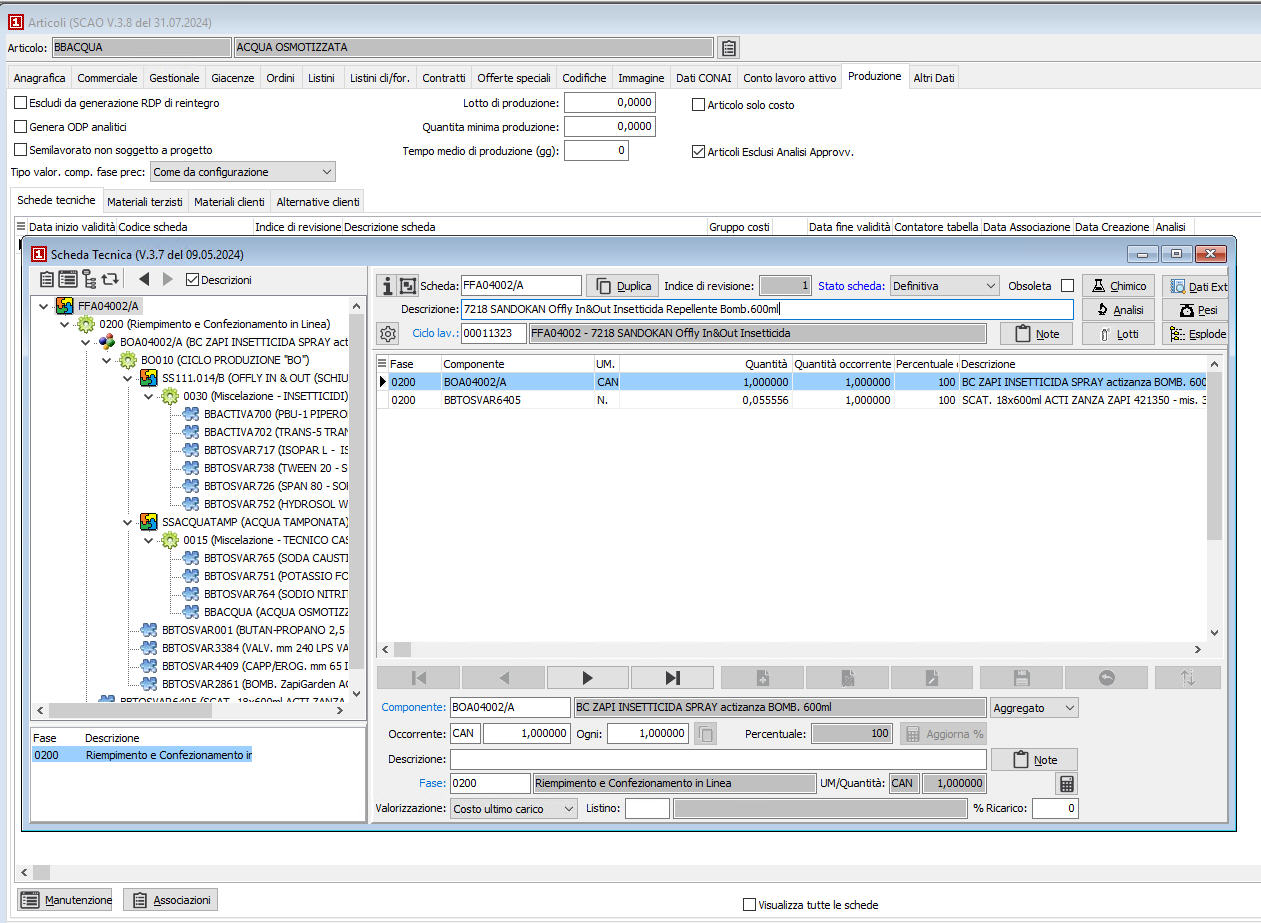
Task: Click the SSACQUATAMP colored puzzle icon
Action: point(148,522)
